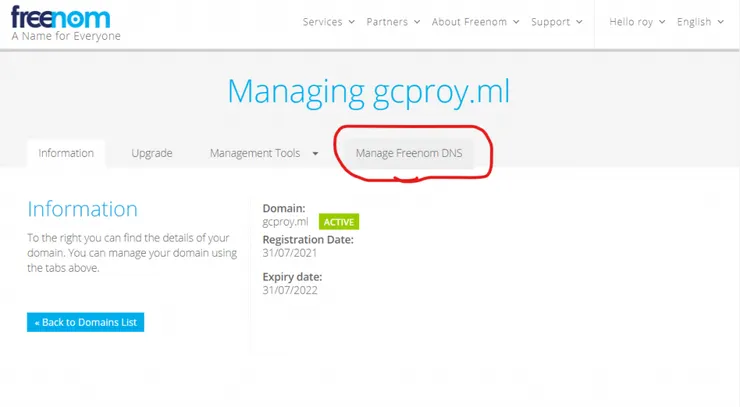The image size is (740, 407).
Task: Open the Manage Freenom DNS tab
Action: pos(409,153)
